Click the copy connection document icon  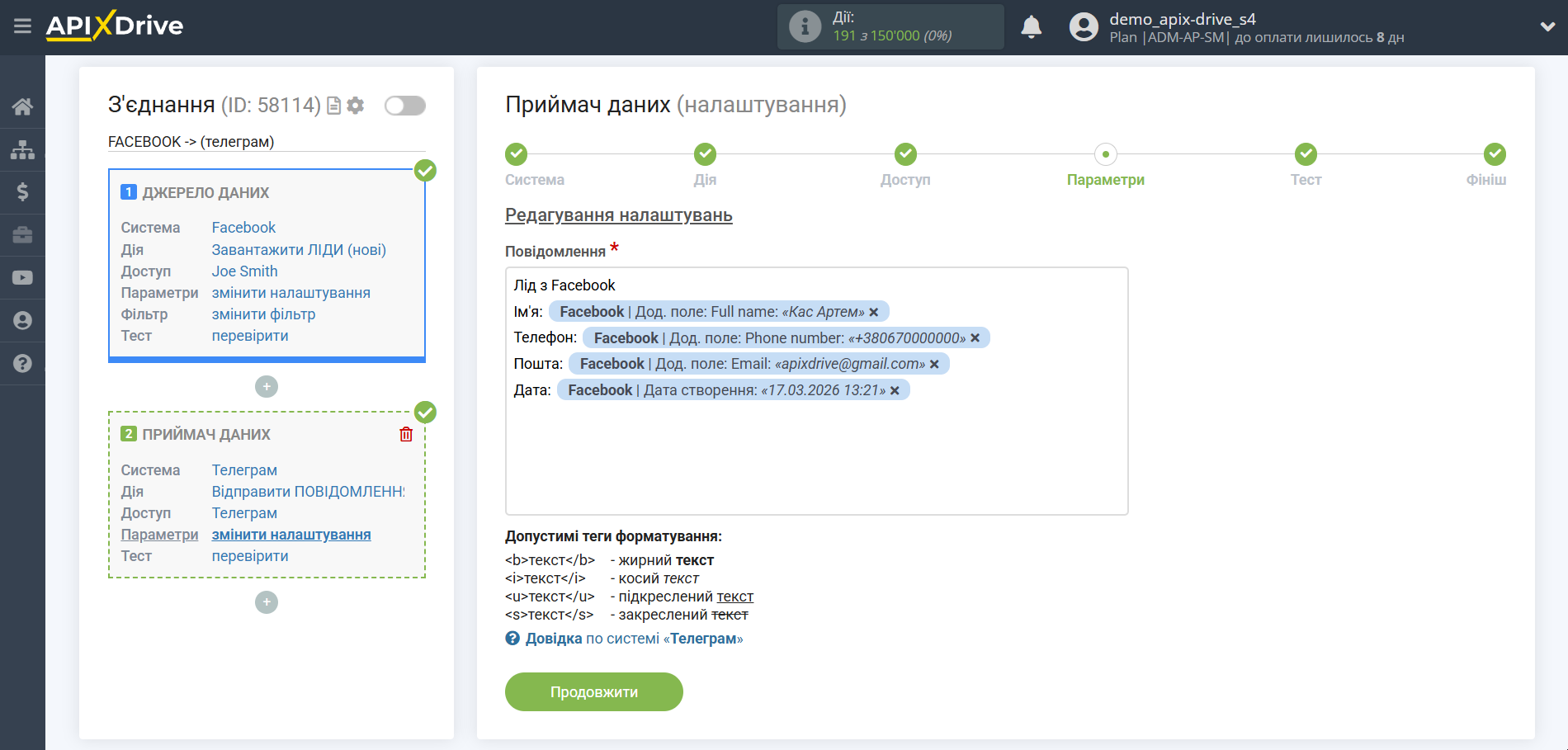pos(334,106)
